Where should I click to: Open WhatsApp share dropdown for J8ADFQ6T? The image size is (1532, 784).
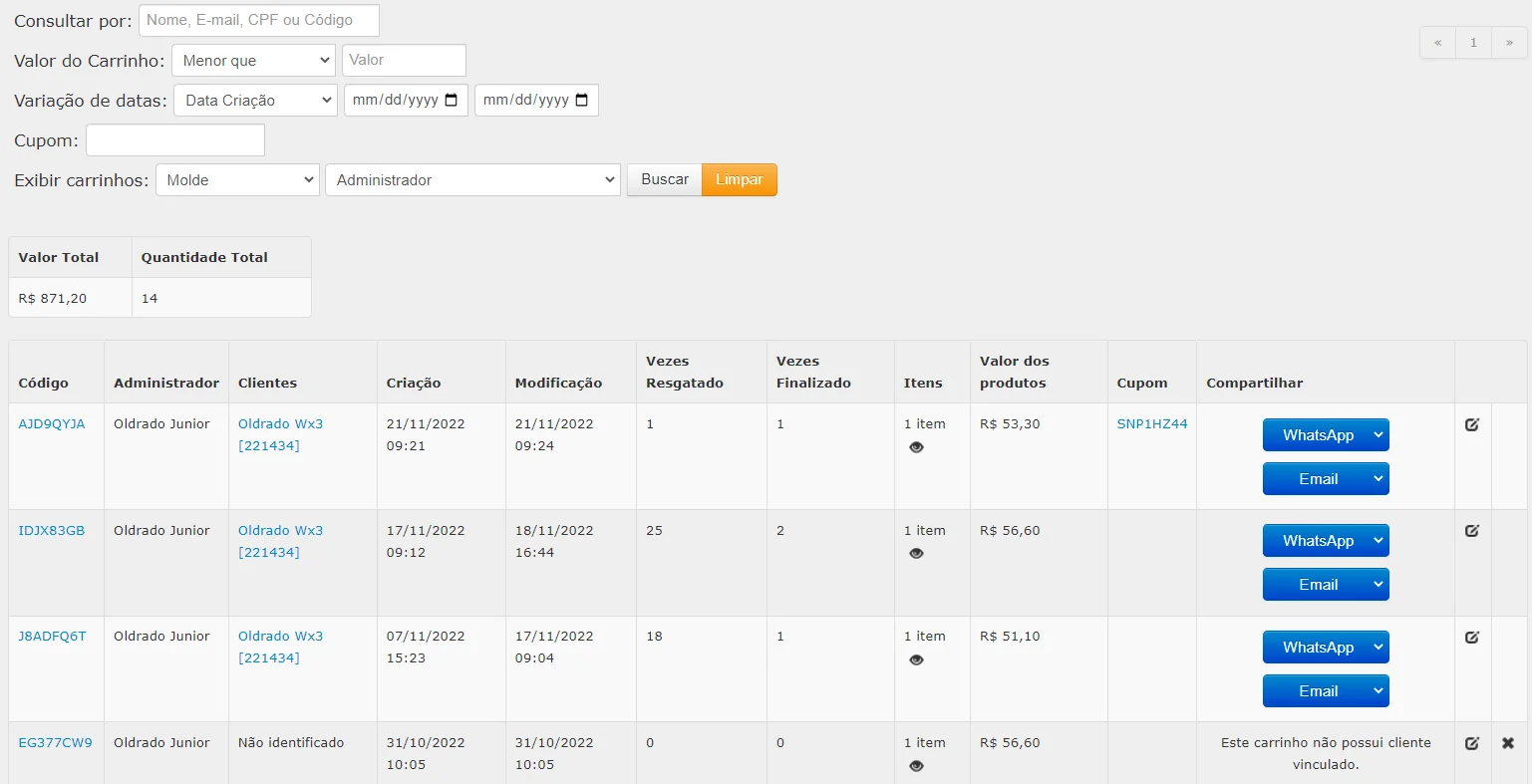coord(1326,648)
